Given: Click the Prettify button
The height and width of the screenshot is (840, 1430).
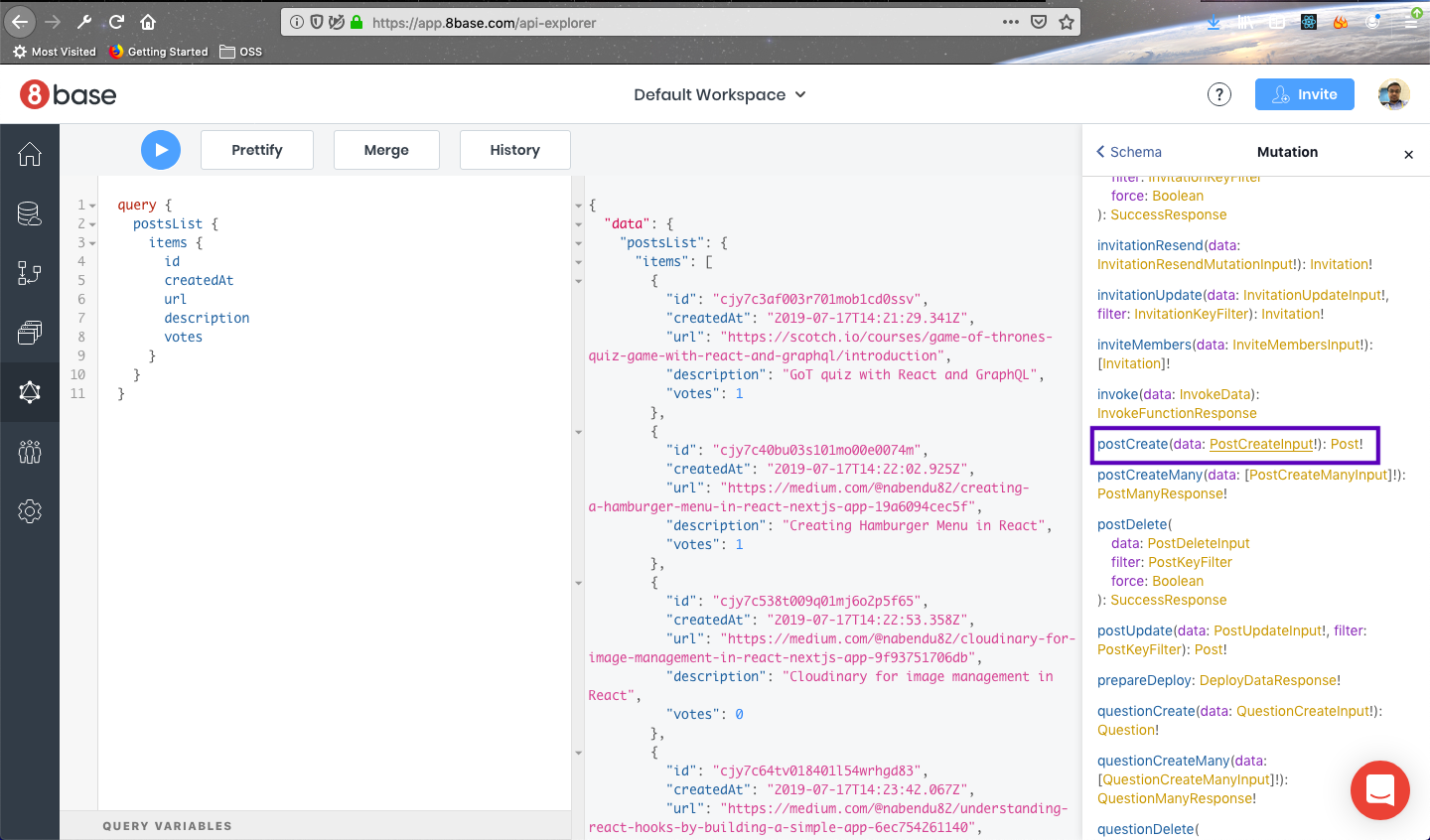Looking at the screenshot, I should pos(257,150).
